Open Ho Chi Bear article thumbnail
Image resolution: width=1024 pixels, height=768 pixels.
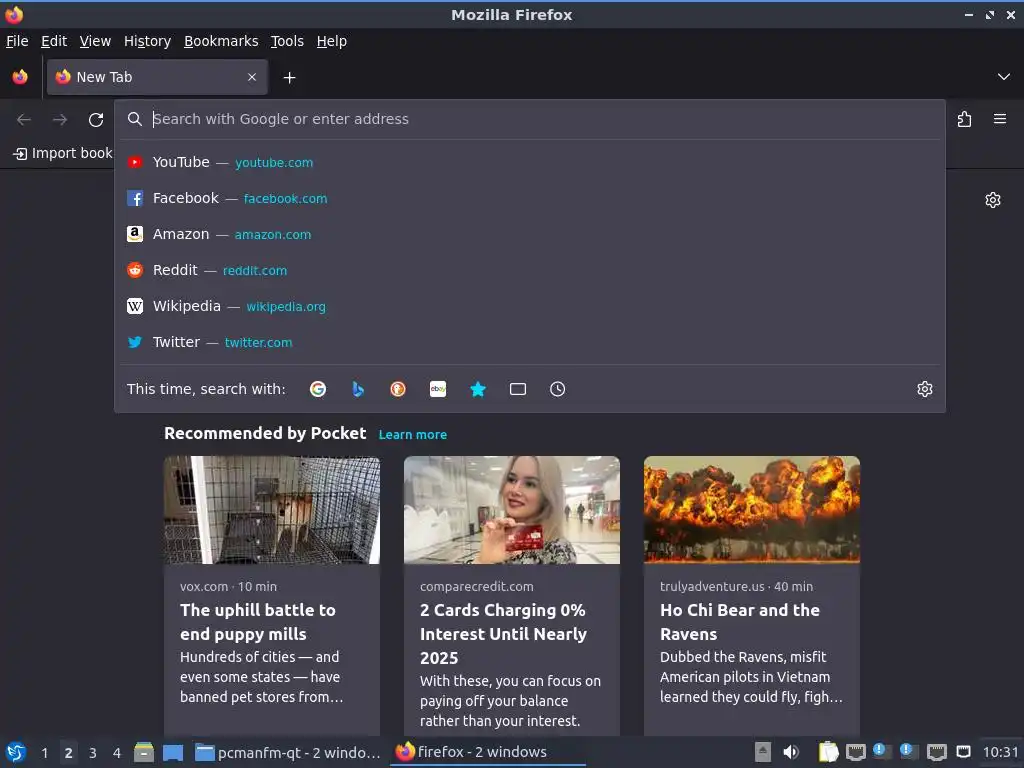tap(752, 510)
